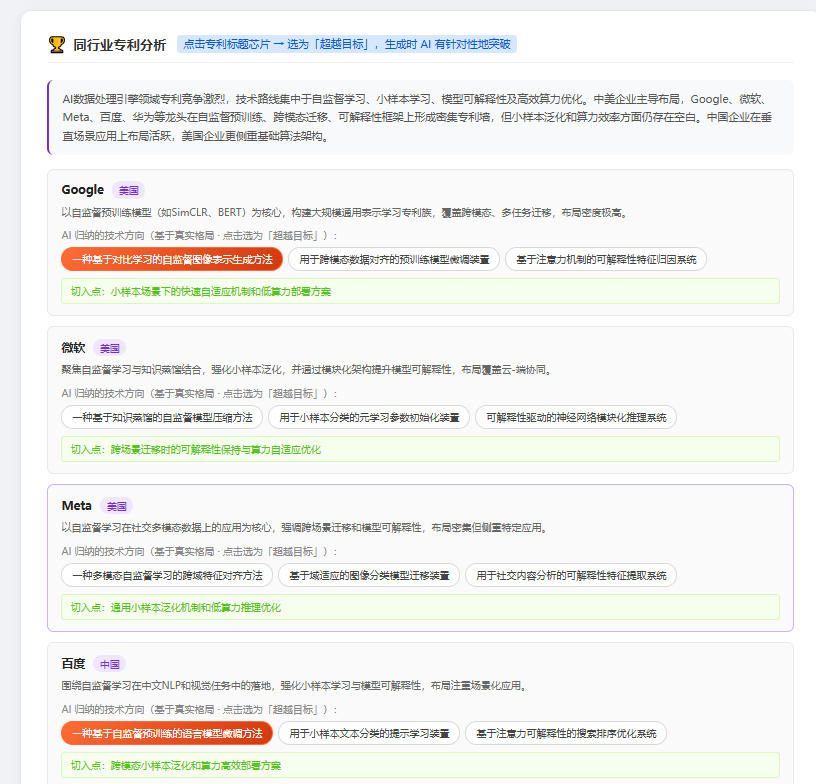Select the chip 基于注意力机制的可解释性特征归因系统

click(x=606, y=259)
